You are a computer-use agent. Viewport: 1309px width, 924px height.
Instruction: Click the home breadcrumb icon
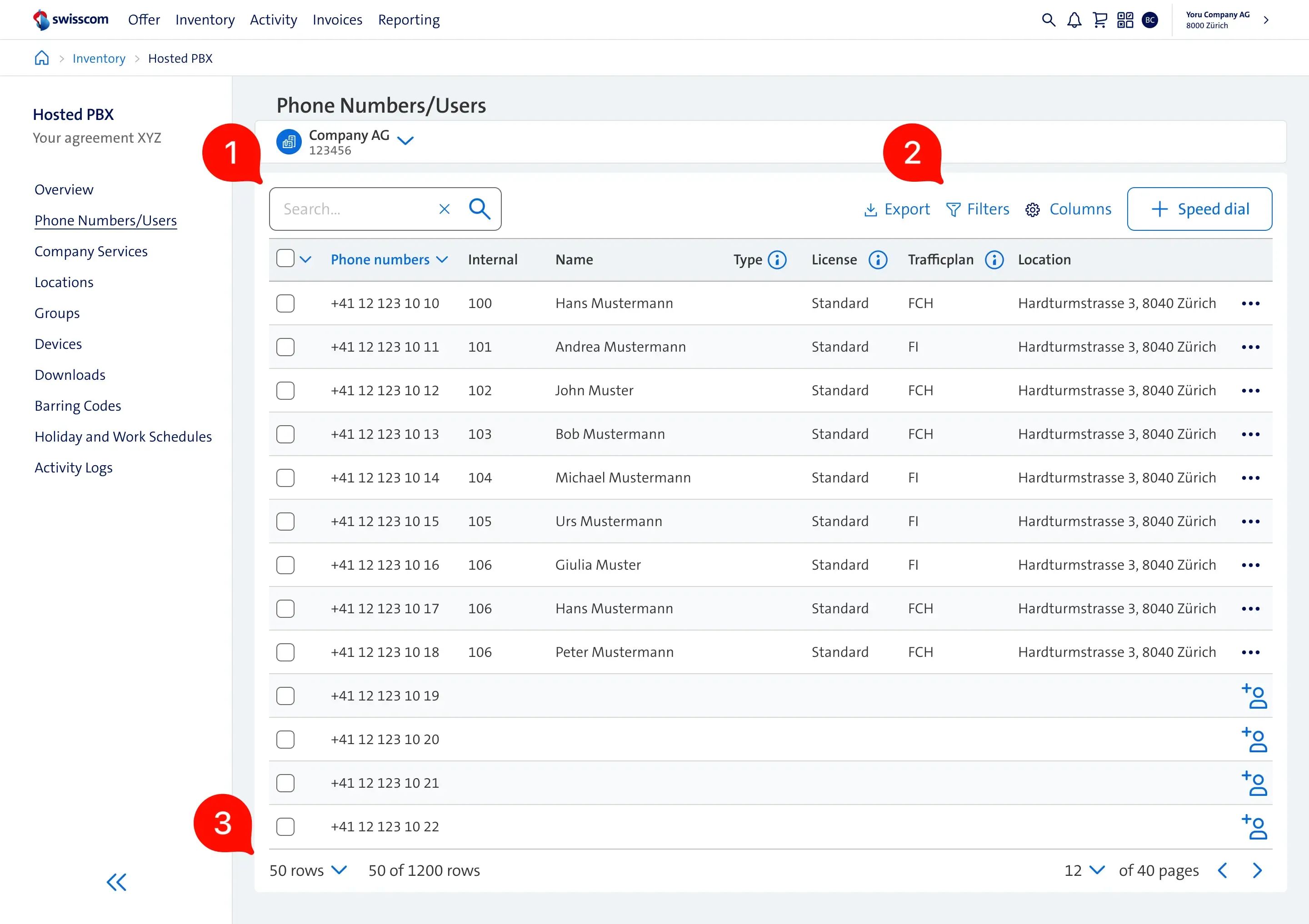[42, 58]
